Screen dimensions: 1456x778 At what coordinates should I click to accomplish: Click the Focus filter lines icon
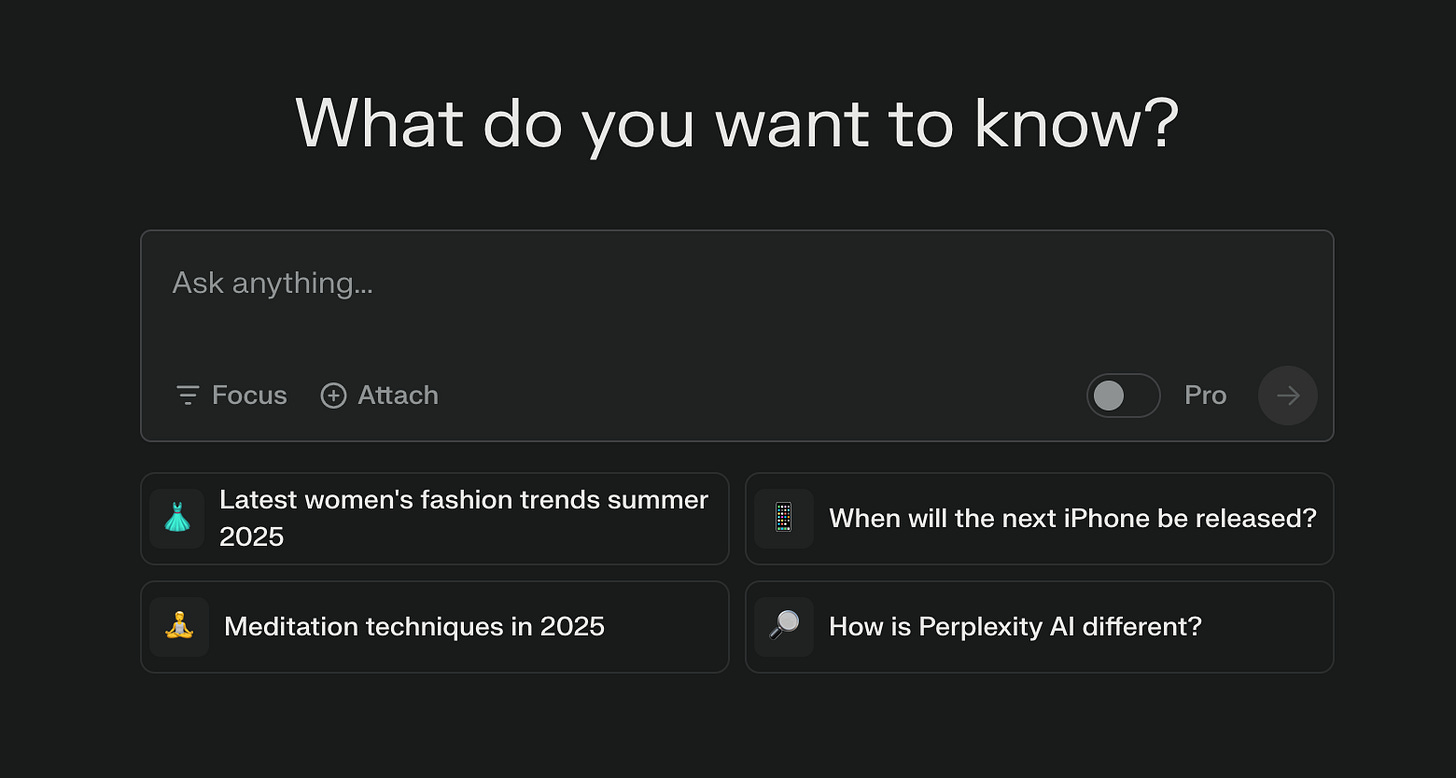coord(187,395)
